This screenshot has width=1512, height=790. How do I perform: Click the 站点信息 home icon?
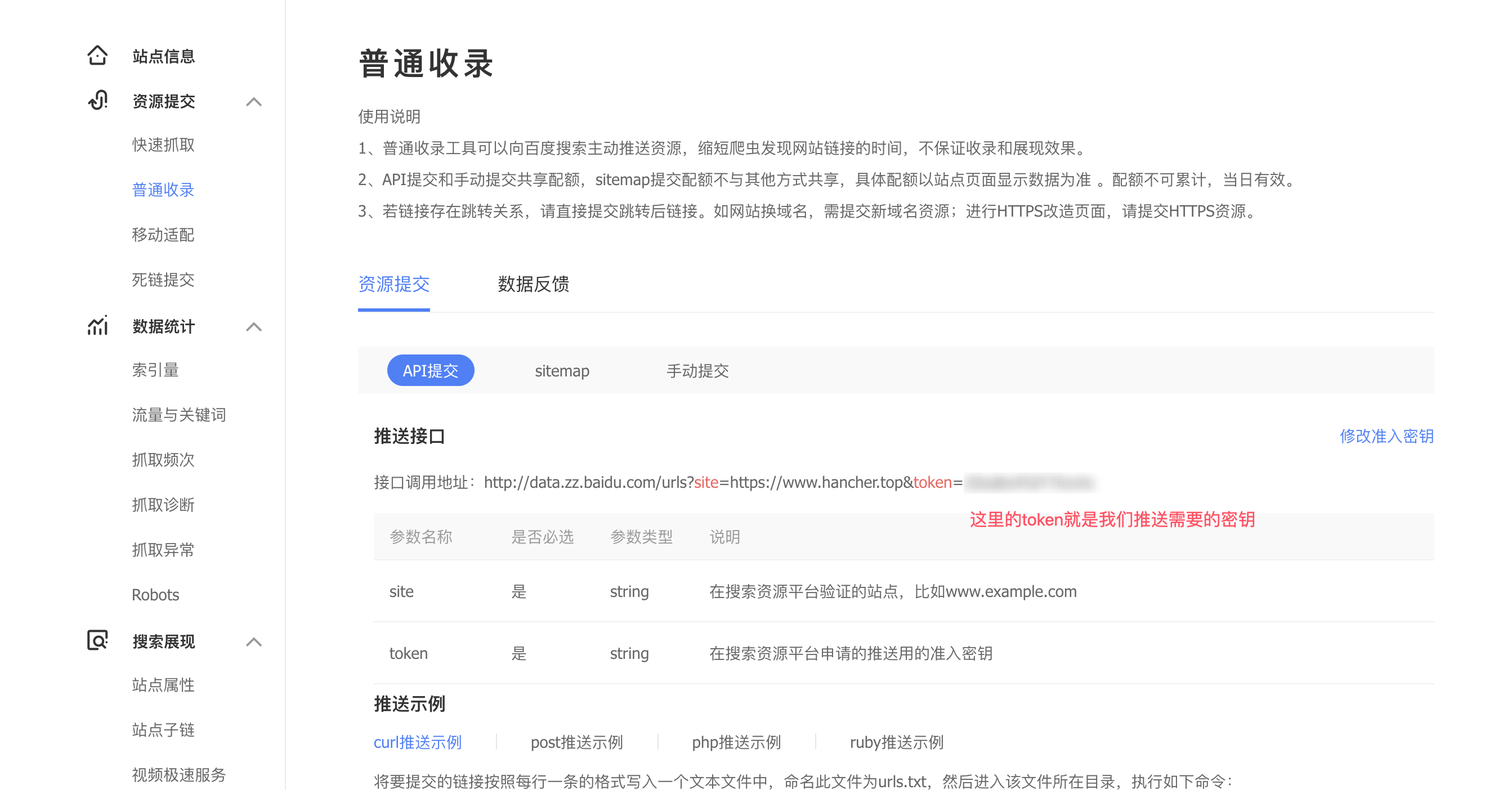[x=97, y=56]
